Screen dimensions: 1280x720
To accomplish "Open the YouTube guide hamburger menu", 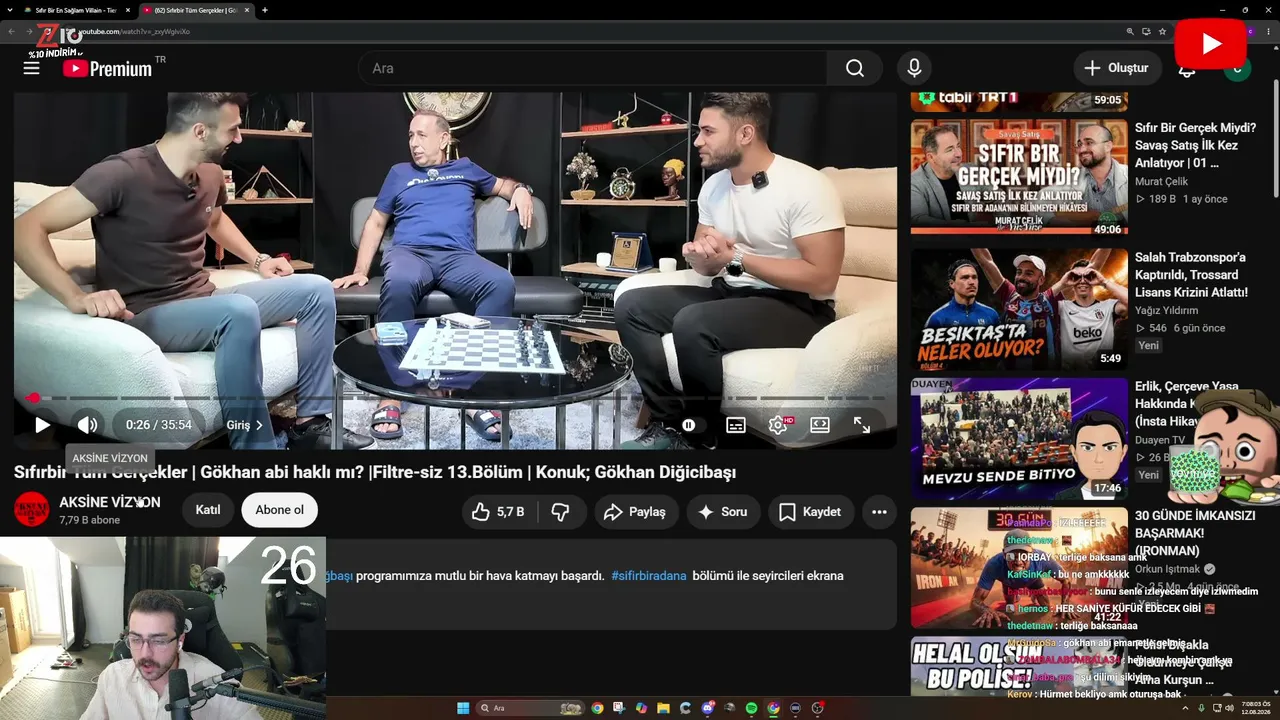I will (32, 68).
